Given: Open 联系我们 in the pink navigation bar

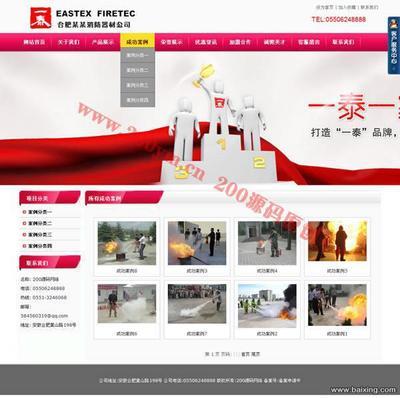Looking at the screenshot, I should 343,42.
